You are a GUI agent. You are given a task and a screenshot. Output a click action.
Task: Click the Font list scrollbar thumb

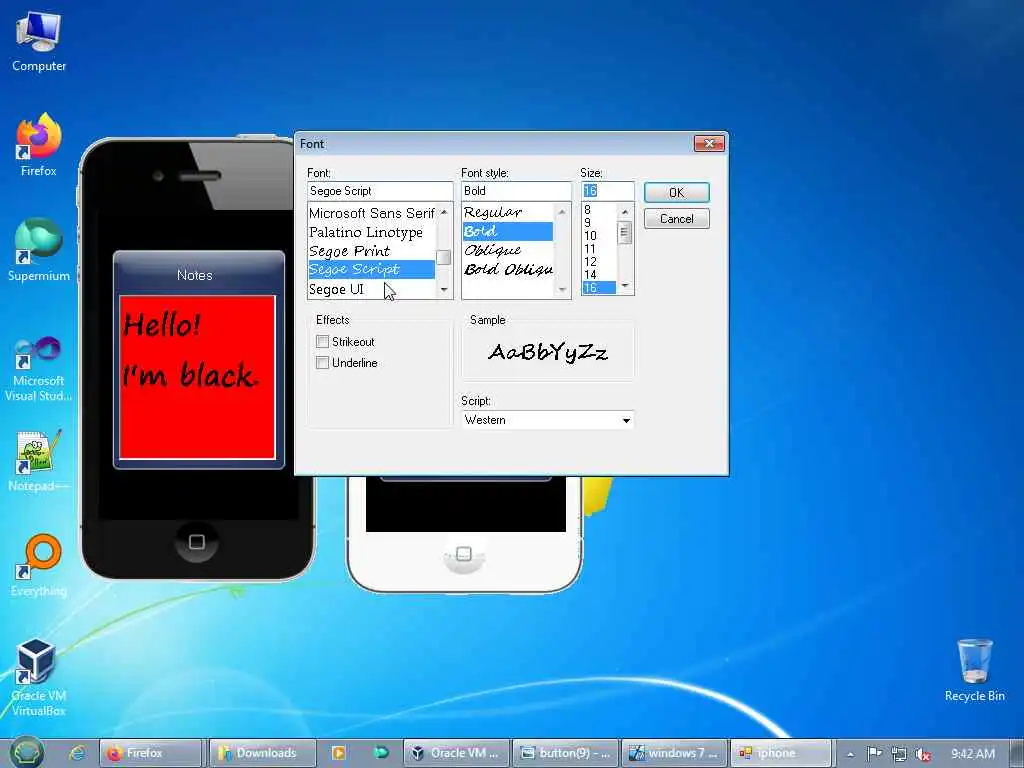pyautogui.click(x=443, y=257)
